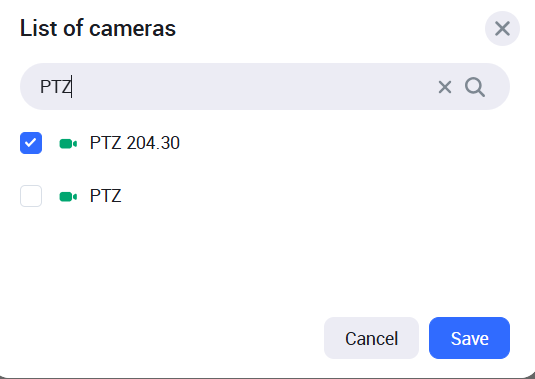Click the magnifying glass search icon

[475, 87]
